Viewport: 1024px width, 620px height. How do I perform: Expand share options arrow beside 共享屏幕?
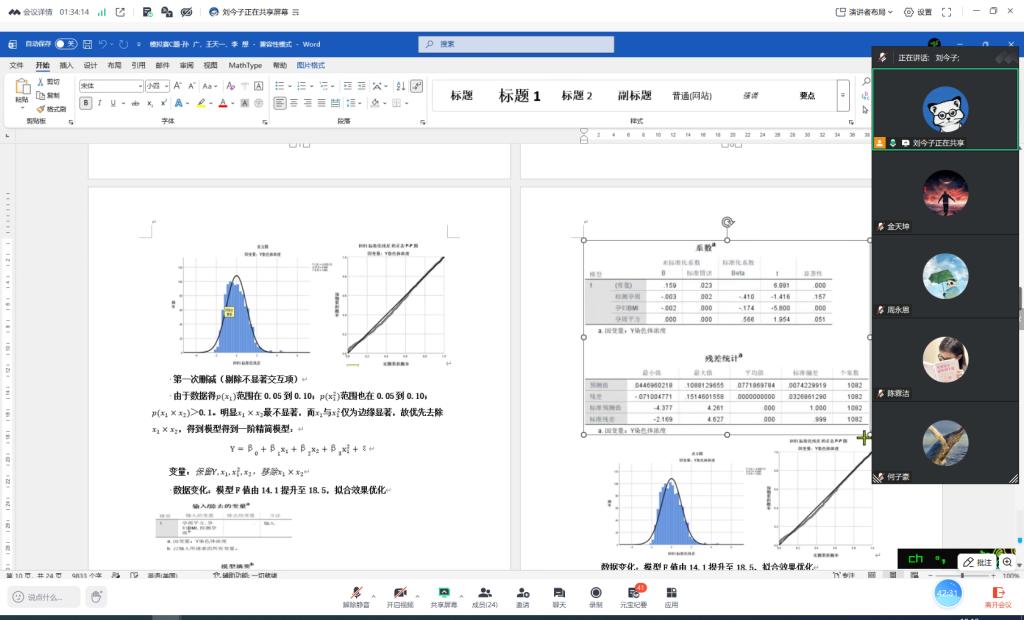click(461, 596)
